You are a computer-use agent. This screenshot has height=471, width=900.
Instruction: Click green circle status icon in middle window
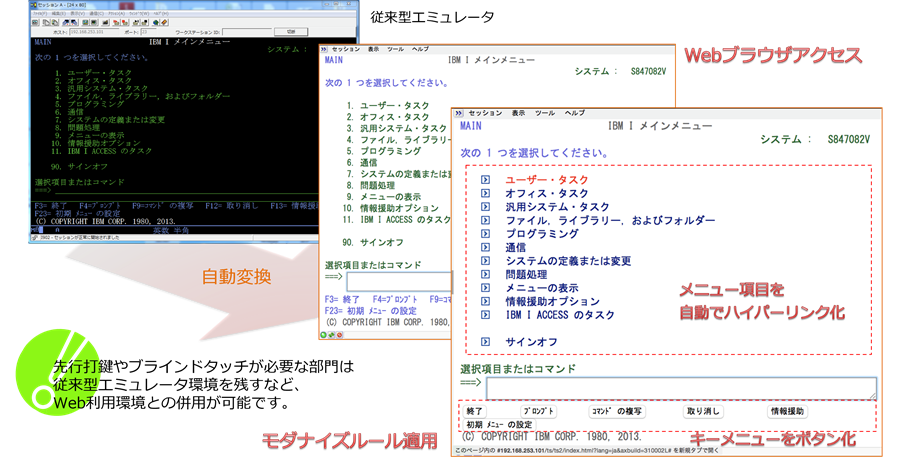point(324,335)
